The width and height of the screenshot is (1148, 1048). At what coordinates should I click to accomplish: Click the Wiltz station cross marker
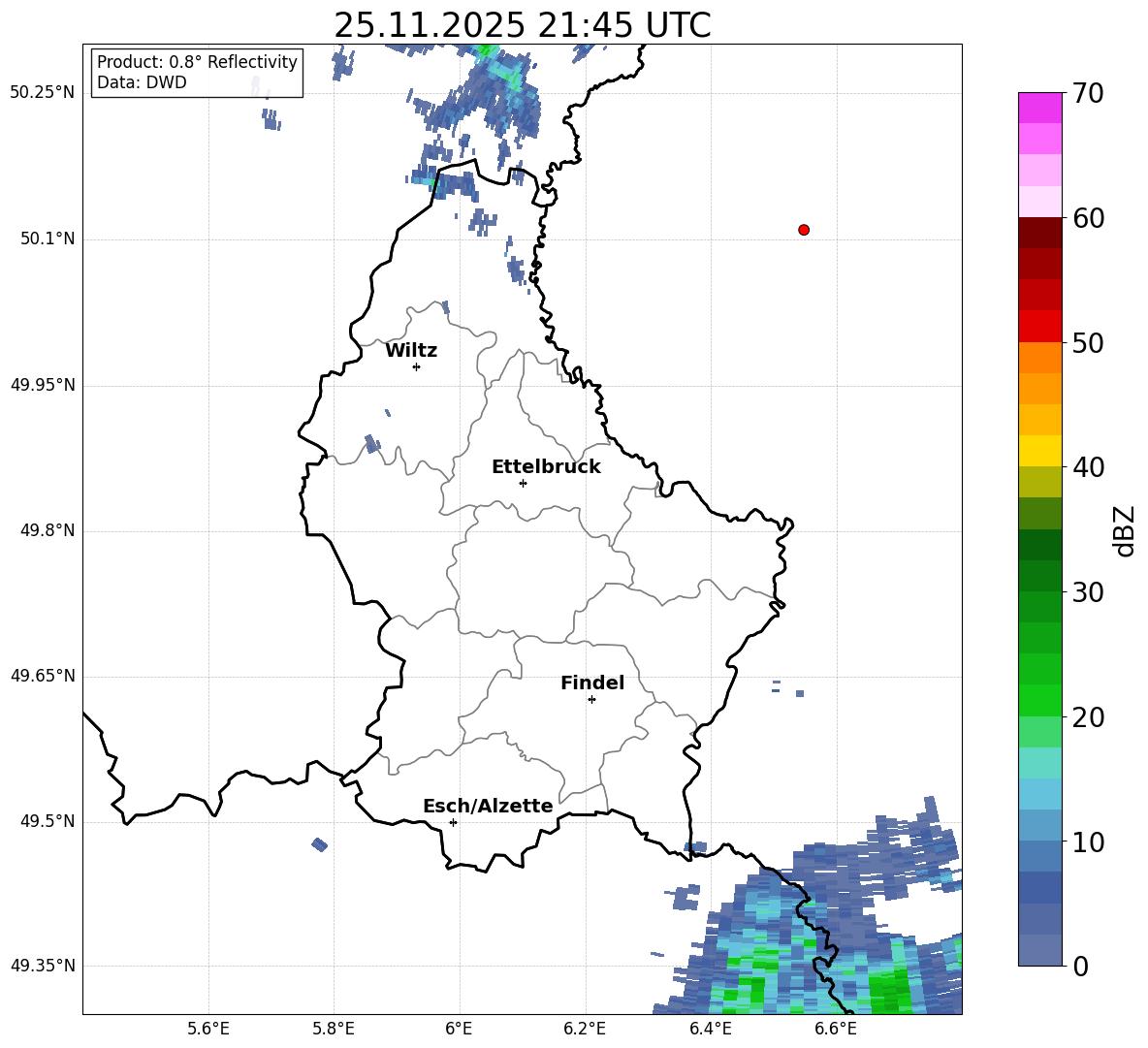(417, 366)
